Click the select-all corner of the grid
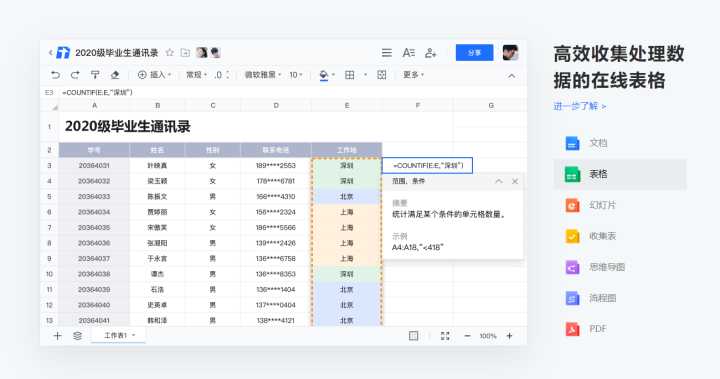This screenshot has height=379, width=720. tap(49, 106)
